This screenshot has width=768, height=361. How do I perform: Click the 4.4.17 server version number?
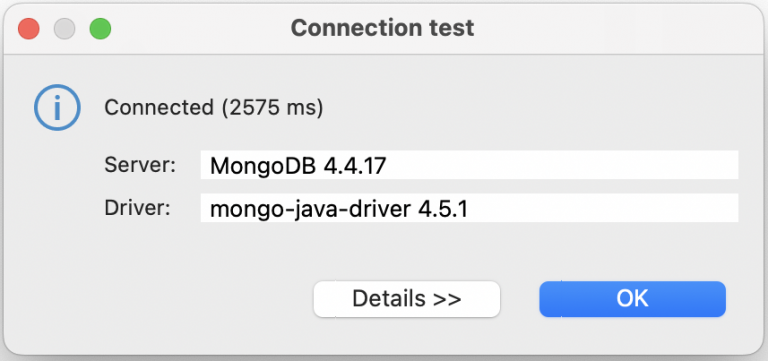tap(355, 166)
